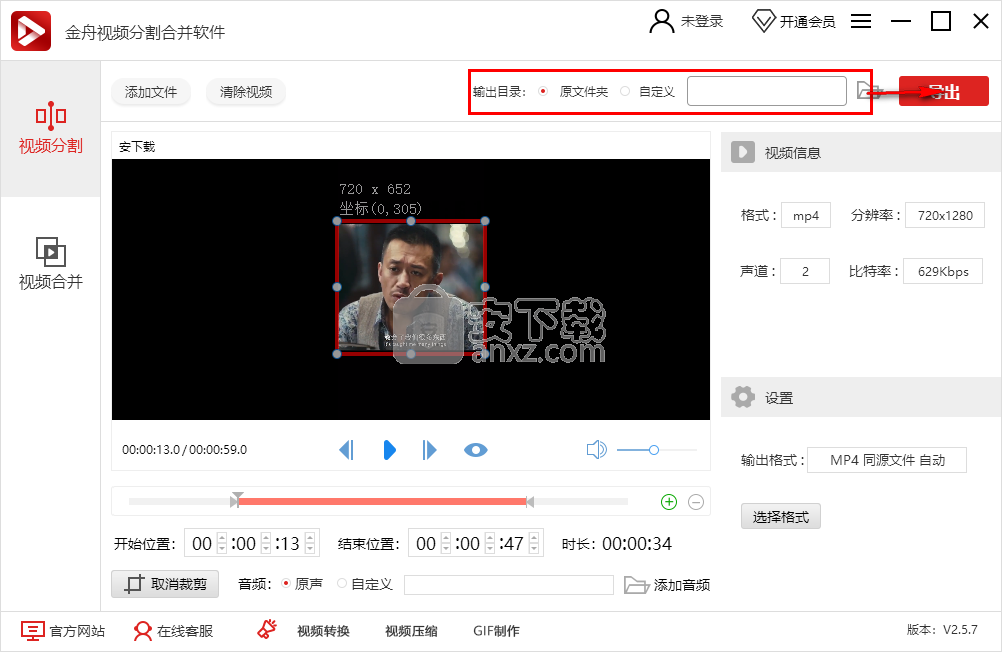Click the promotional horn icon in footer
This screenshot has width=1002, height=652.
(x=267, y=630)
